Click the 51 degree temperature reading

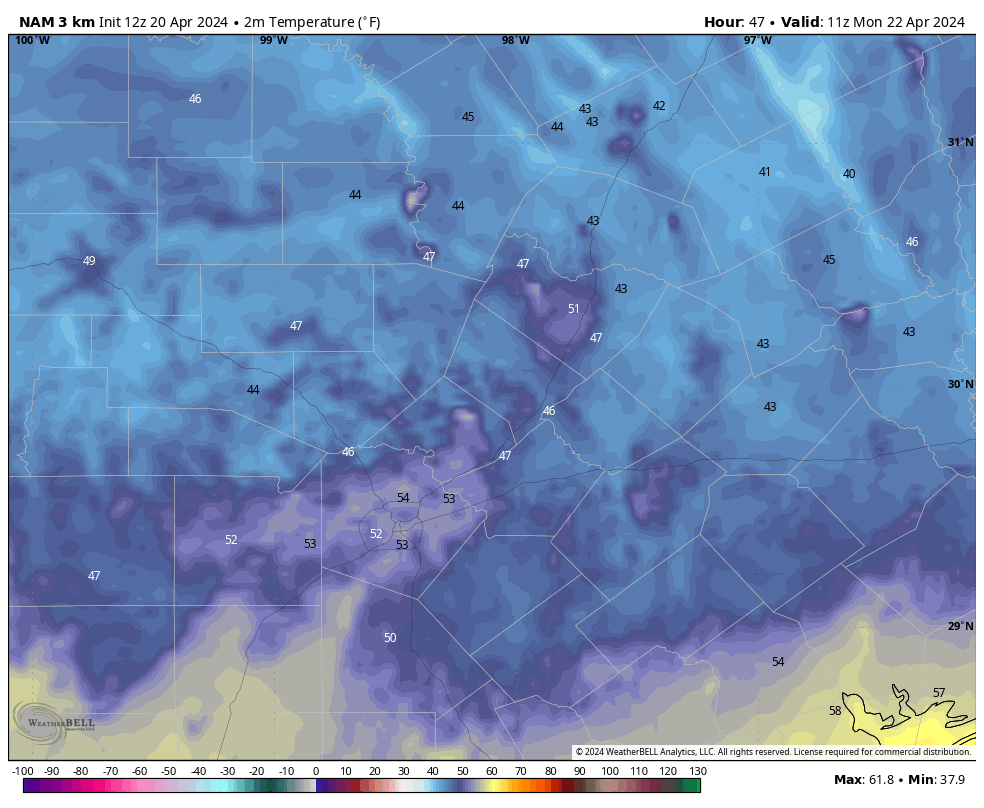pyautogui.click(x=574, y=309)
